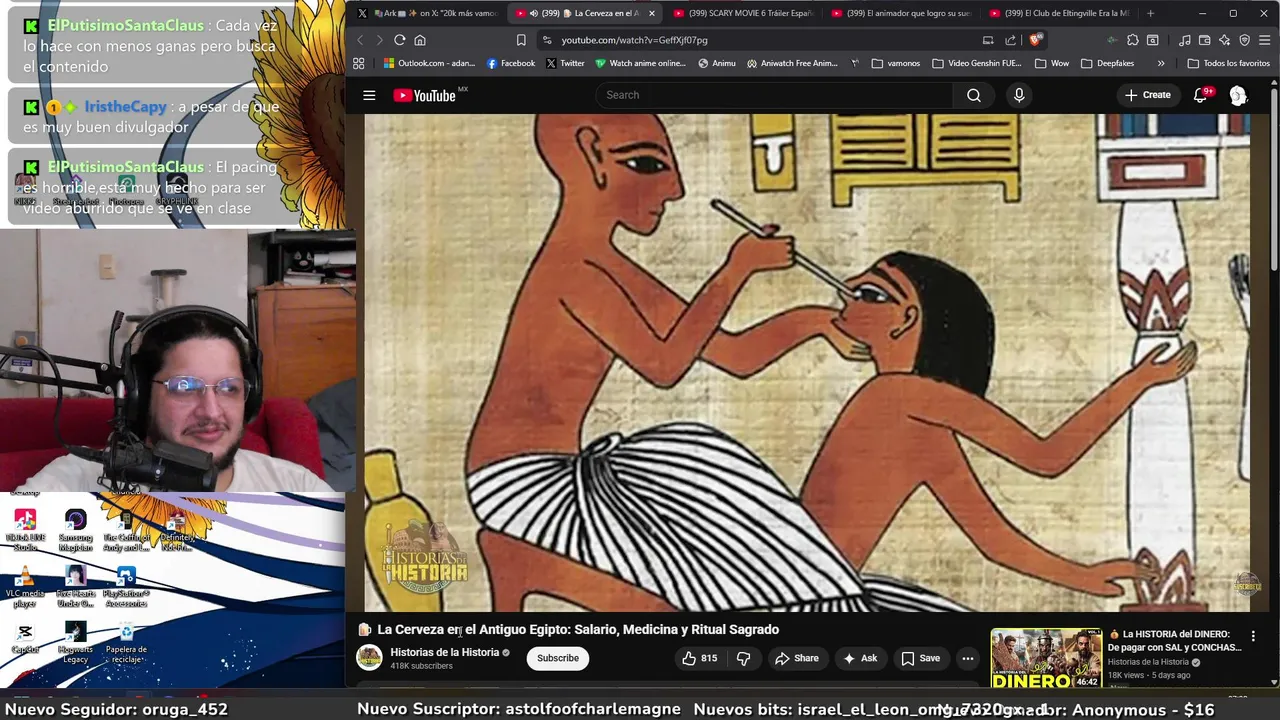Viewport: 1280px width, 720px height.
Task: Open the Aniwatch Free Anime bookmark
Action: 792,63
